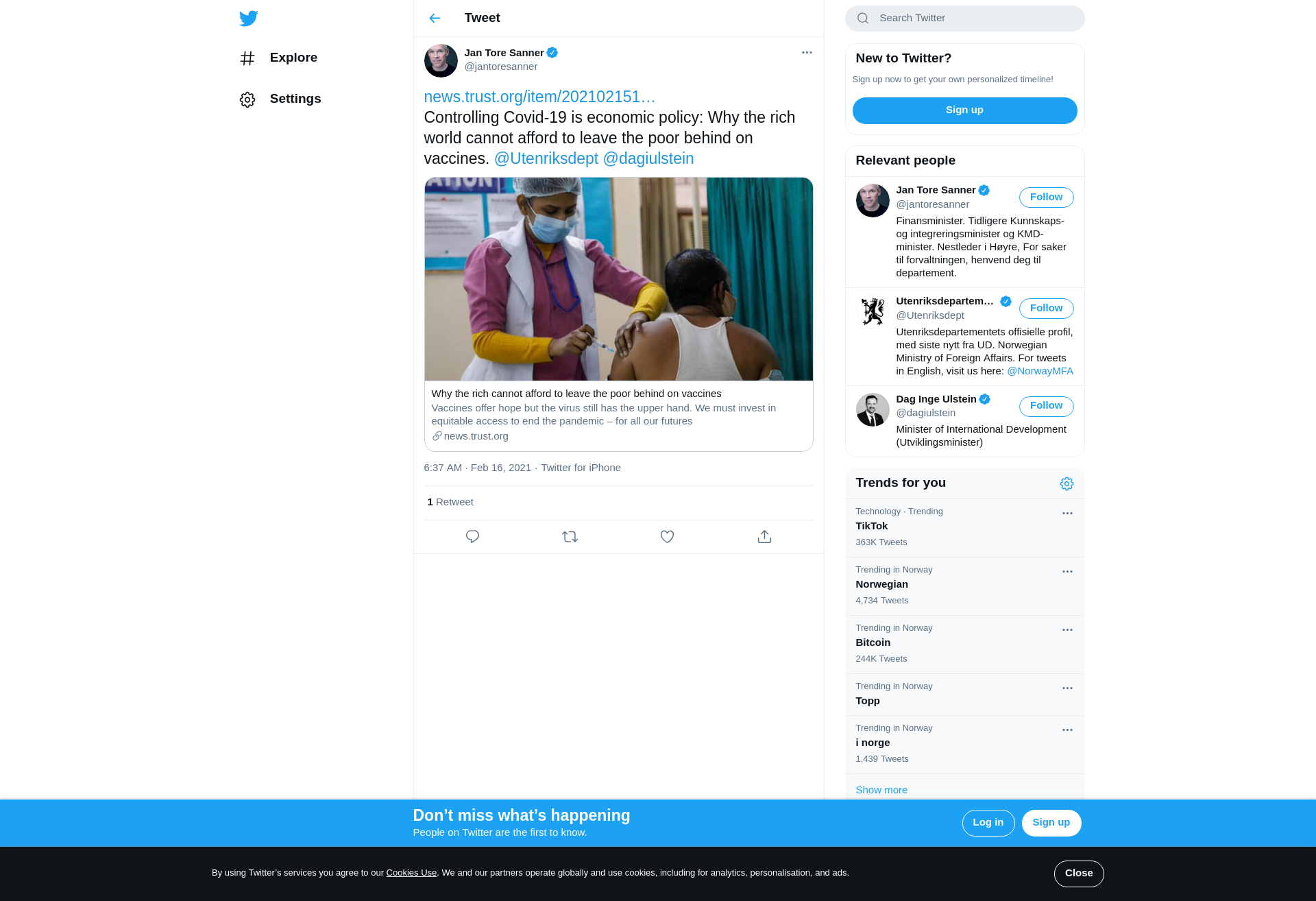Open more options for i norge trend
The height and width of the screenshot is (901, 1316).
click(x=1067, y=730)
